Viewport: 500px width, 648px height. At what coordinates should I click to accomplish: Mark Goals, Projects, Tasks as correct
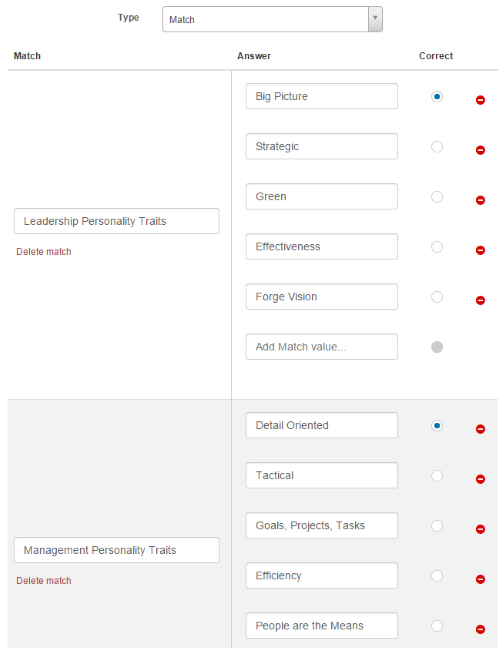(437, 526)
